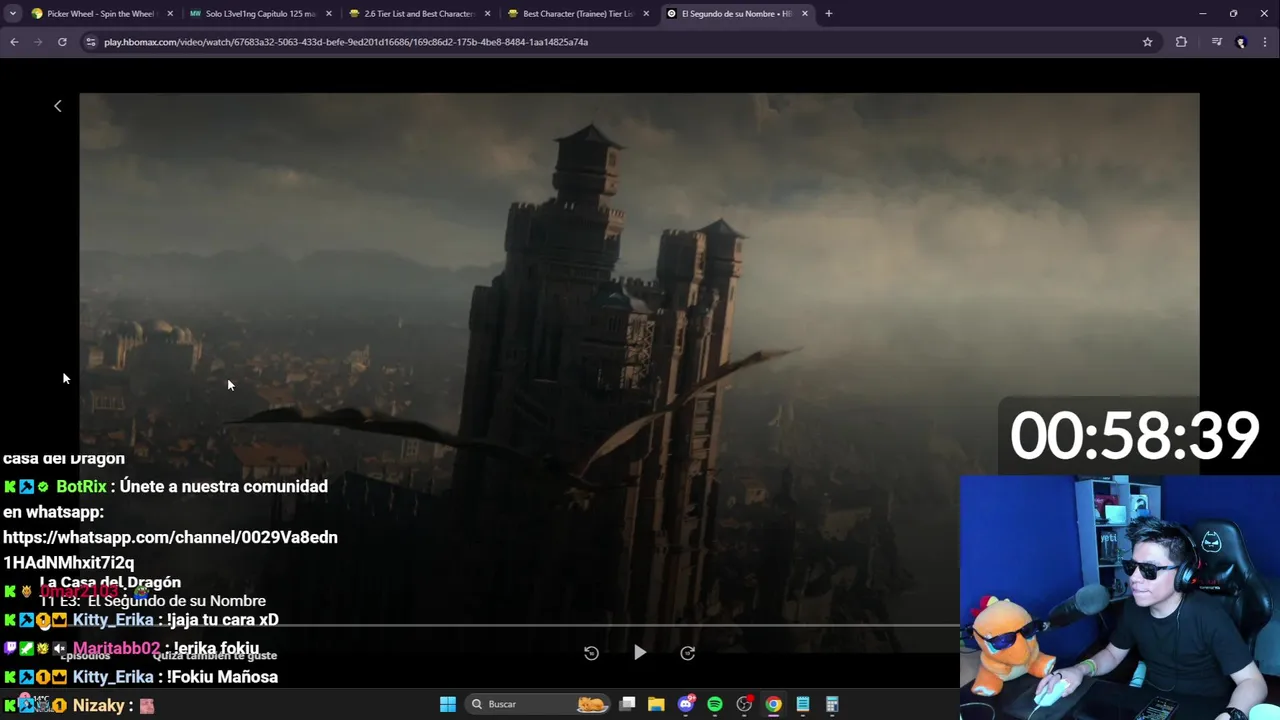Close the 2.6 Tier List tab
Screen dimensions: 1280x720
488,14
